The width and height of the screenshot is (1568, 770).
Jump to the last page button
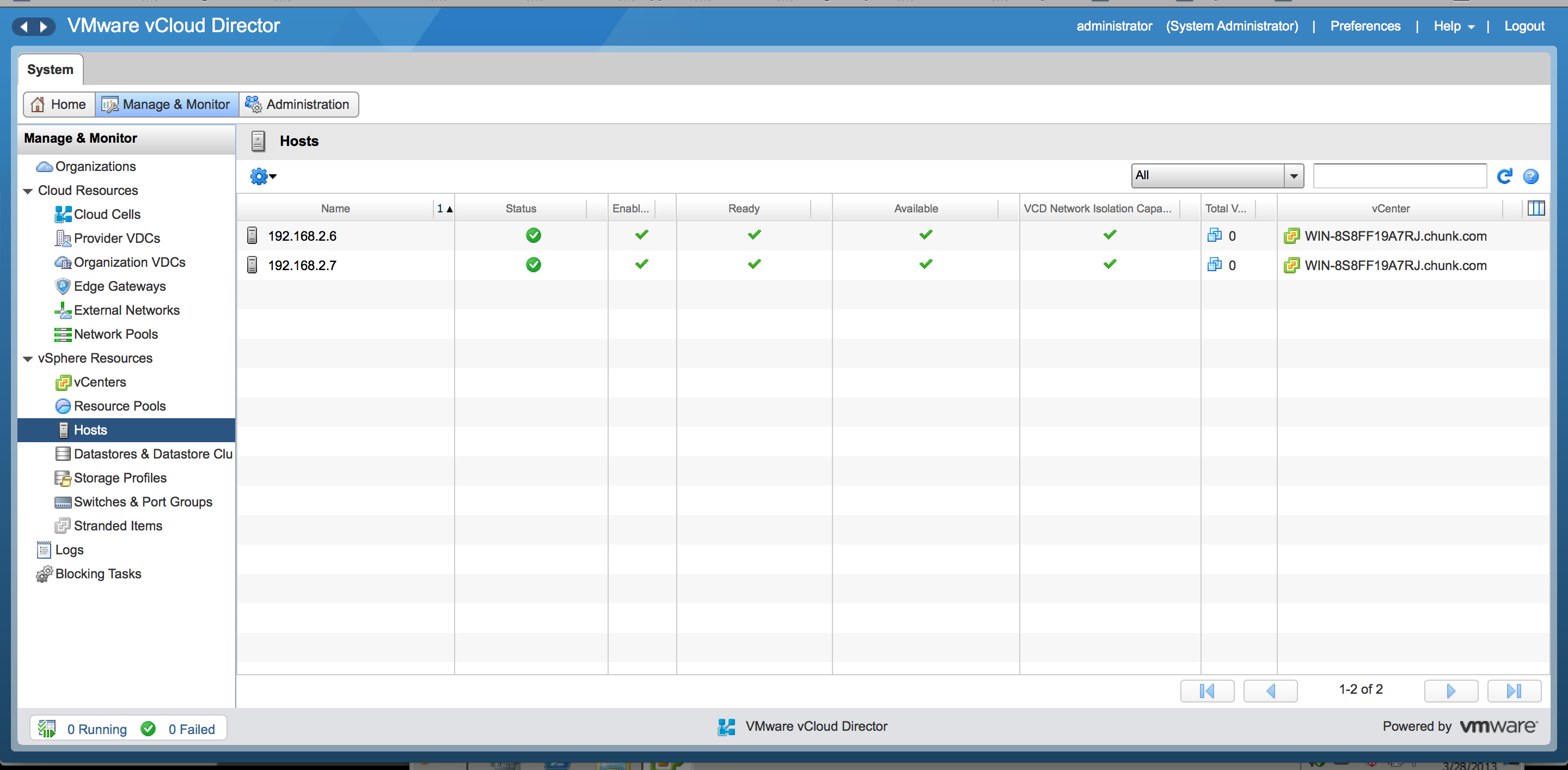pyautogui.click(x=1513, y=690)
